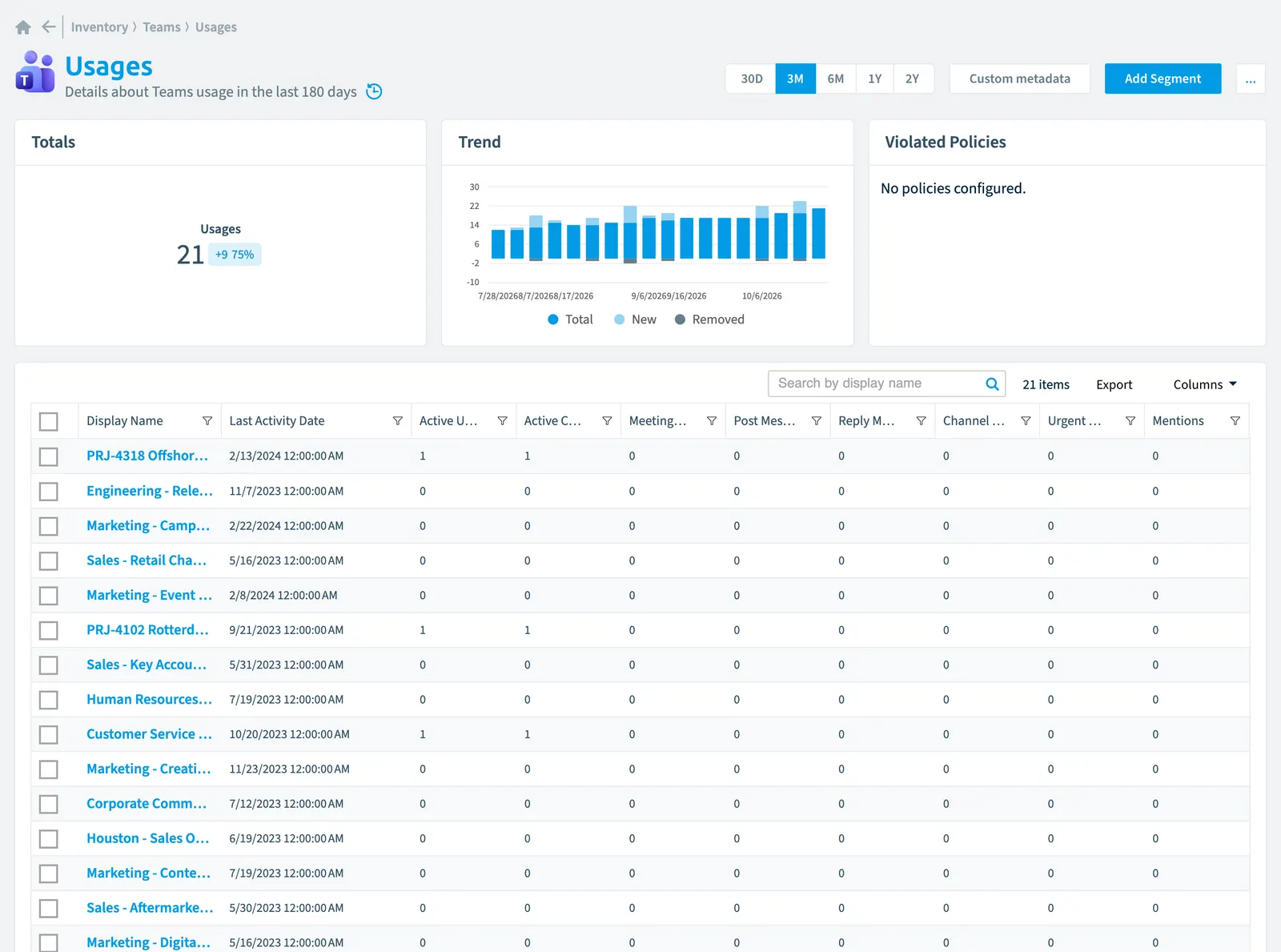
Task: Open Mentions column filter icon
Action: coord(1235,421)
